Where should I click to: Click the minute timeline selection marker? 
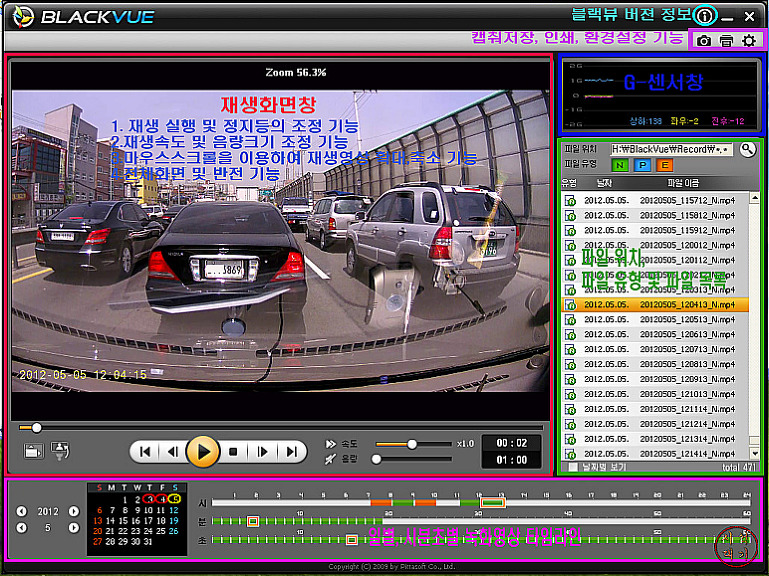click(253, 521)
